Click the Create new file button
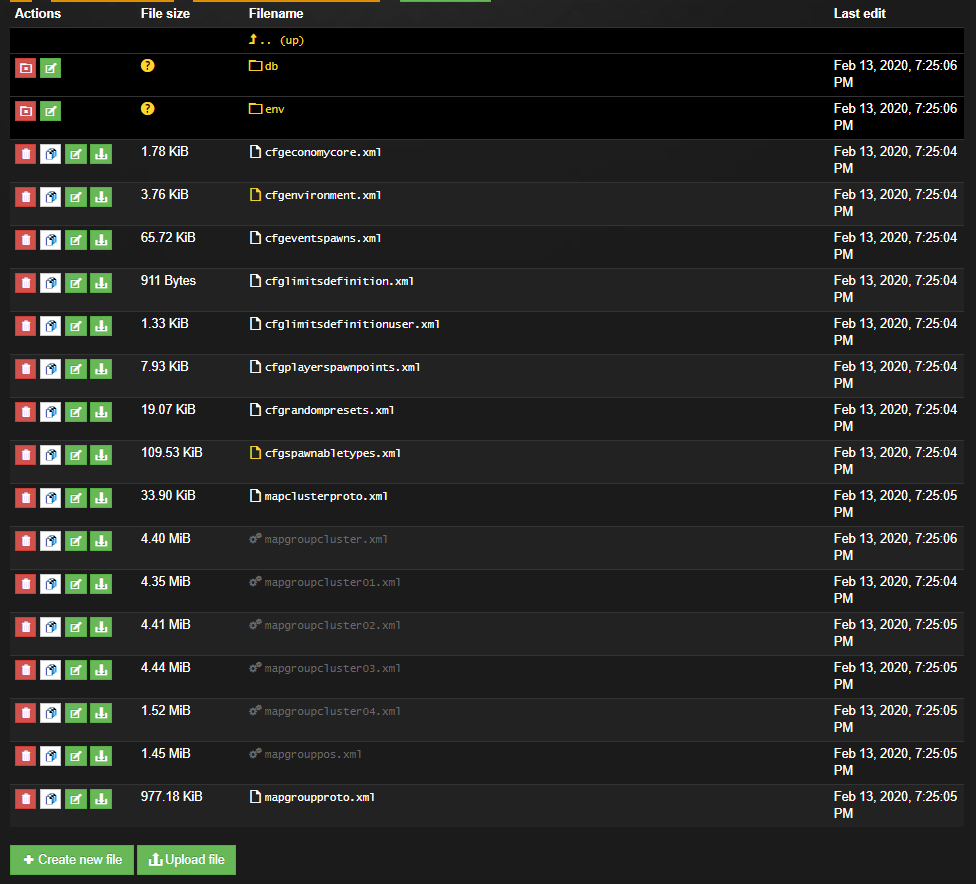976x884 pixels. coord(72,860)
